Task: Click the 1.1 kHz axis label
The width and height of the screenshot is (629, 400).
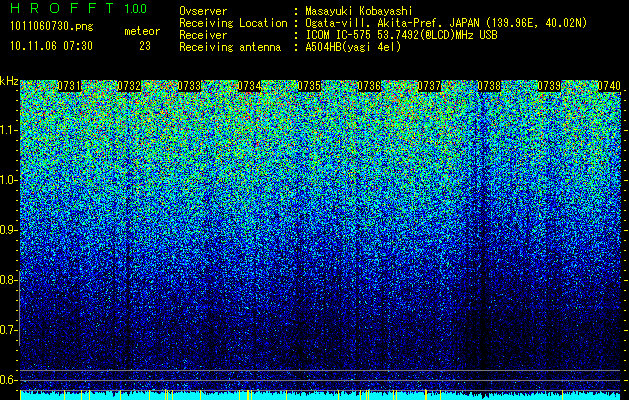Action: 9,130
